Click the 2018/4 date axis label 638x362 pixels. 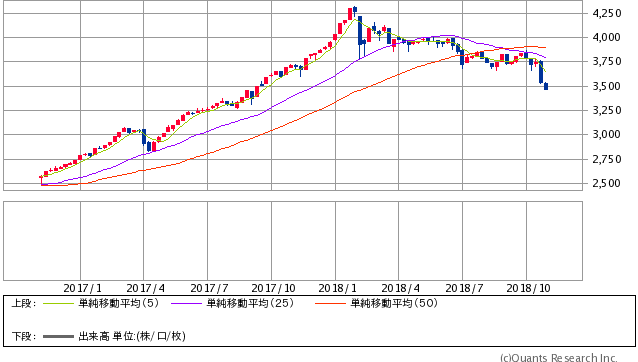(401, 288)
